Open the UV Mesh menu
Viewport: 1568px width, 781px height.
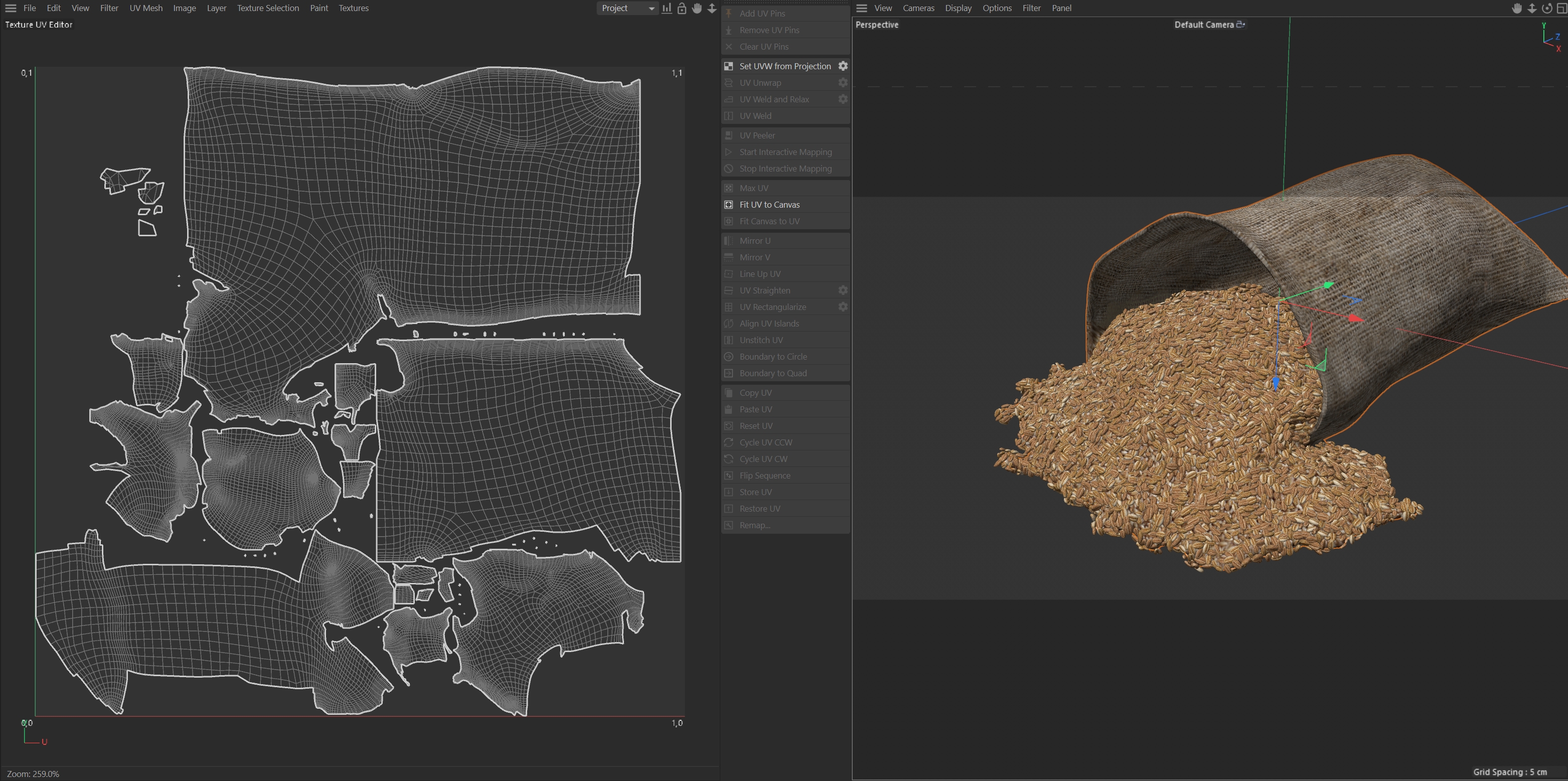(145, 8)
